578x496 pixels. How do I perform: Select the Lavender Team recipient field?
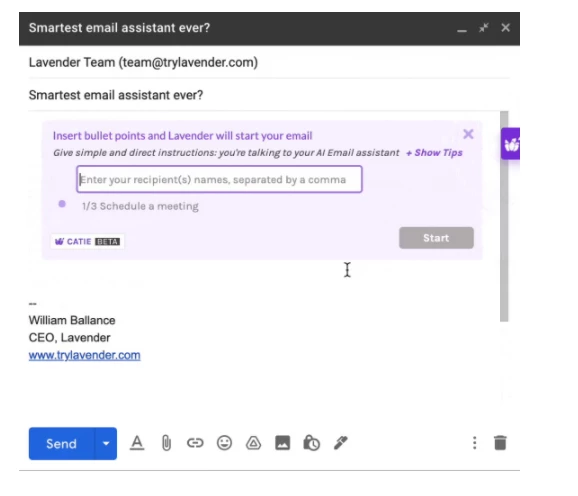pos(269,62)
